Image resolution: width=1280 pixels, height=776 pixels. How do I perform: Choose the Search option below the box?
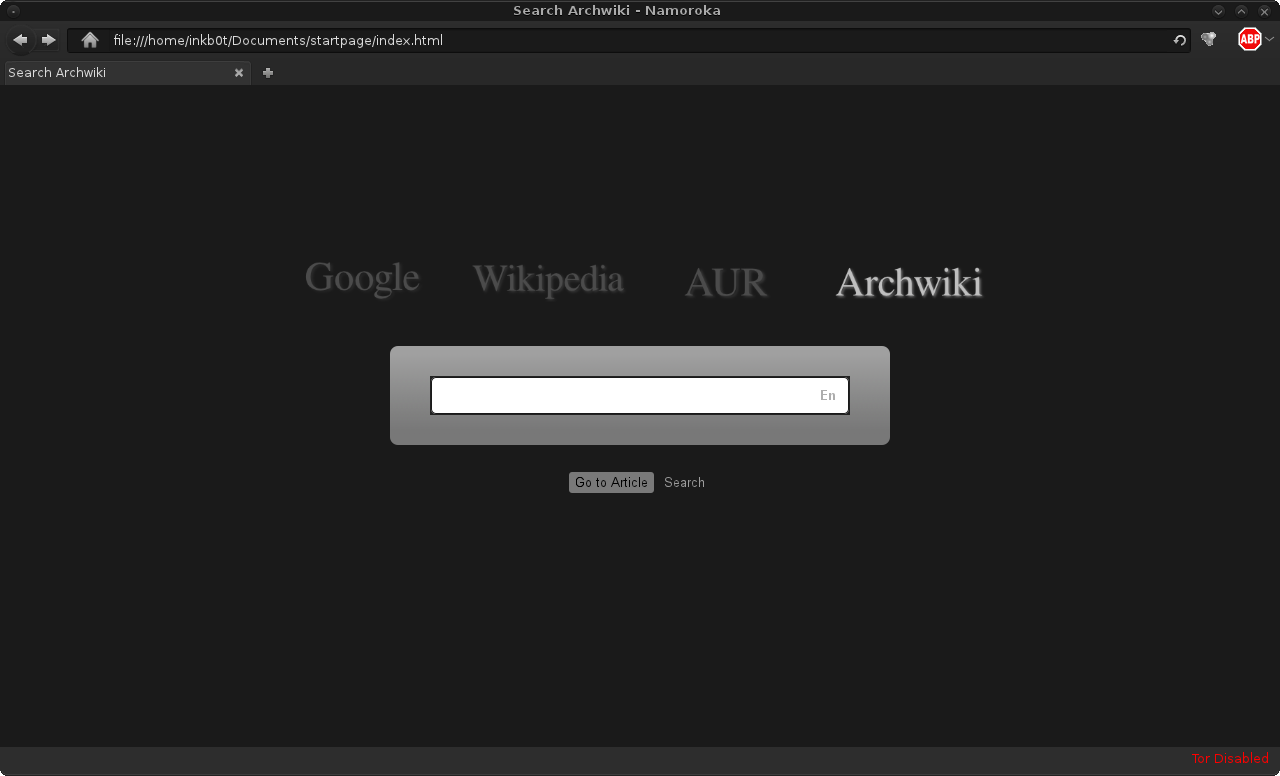tap(684, 482)
